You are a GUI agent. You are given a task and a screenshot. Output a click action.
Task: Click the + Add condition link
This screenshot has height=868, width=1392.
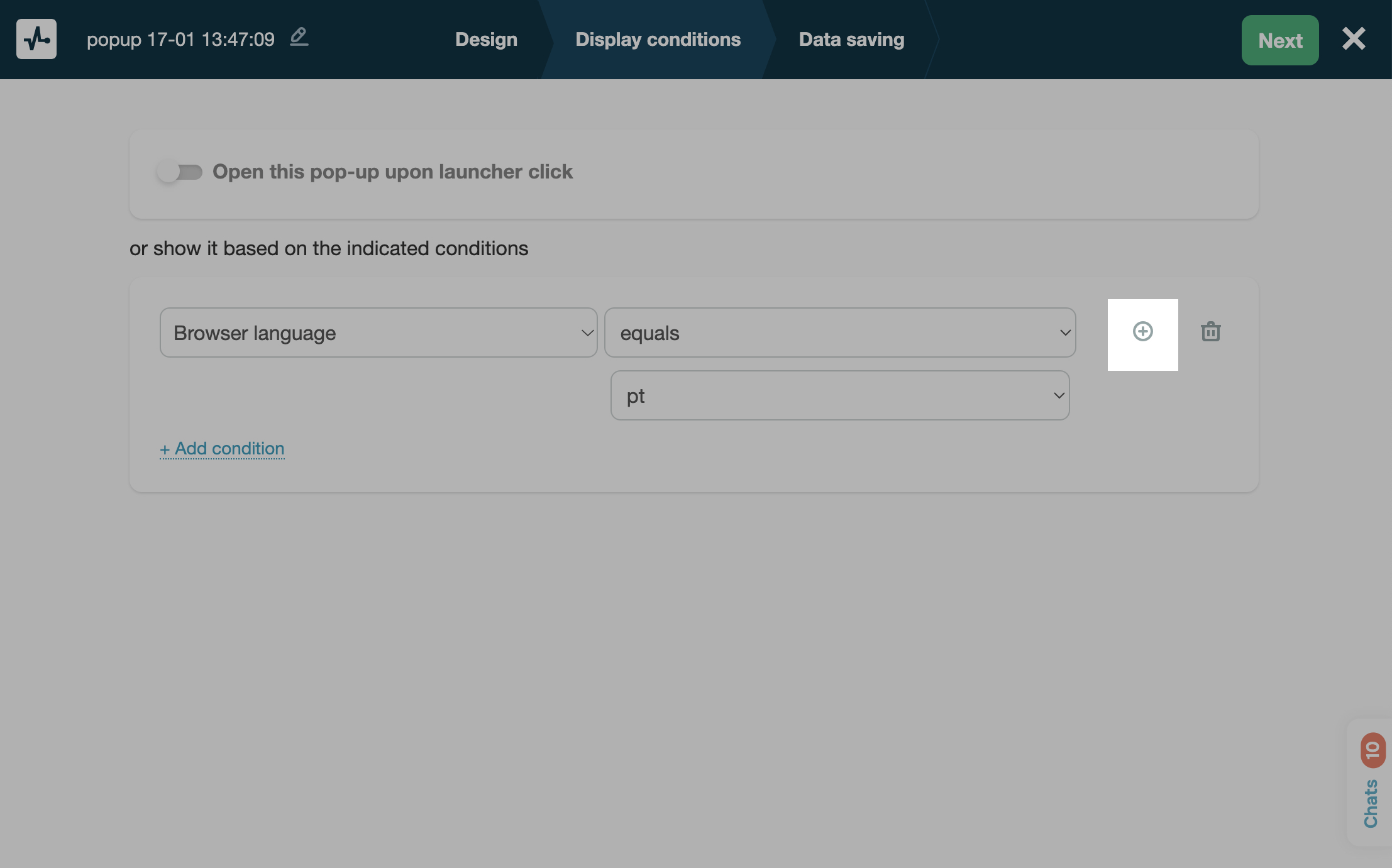pyautogui.click(x=222, y=449)
